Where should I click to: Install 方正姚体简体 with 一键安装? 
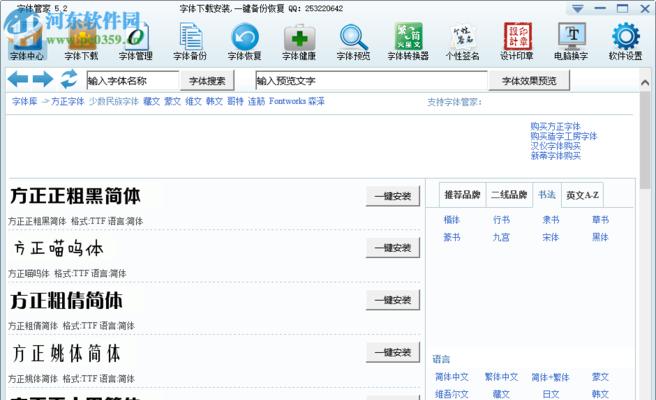[393, 352]
